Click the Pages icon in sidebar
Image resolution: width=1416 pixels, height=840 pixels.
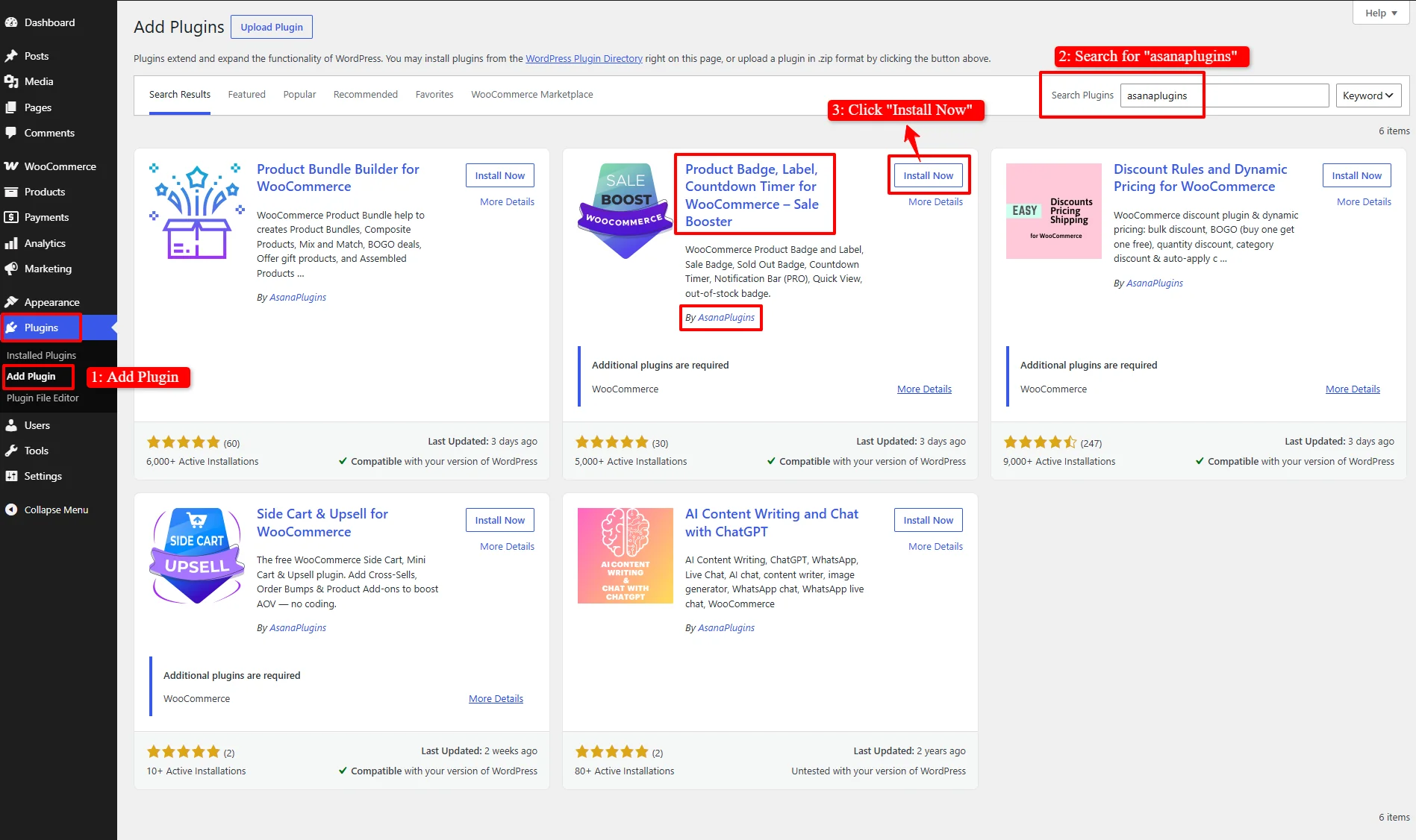11,107
